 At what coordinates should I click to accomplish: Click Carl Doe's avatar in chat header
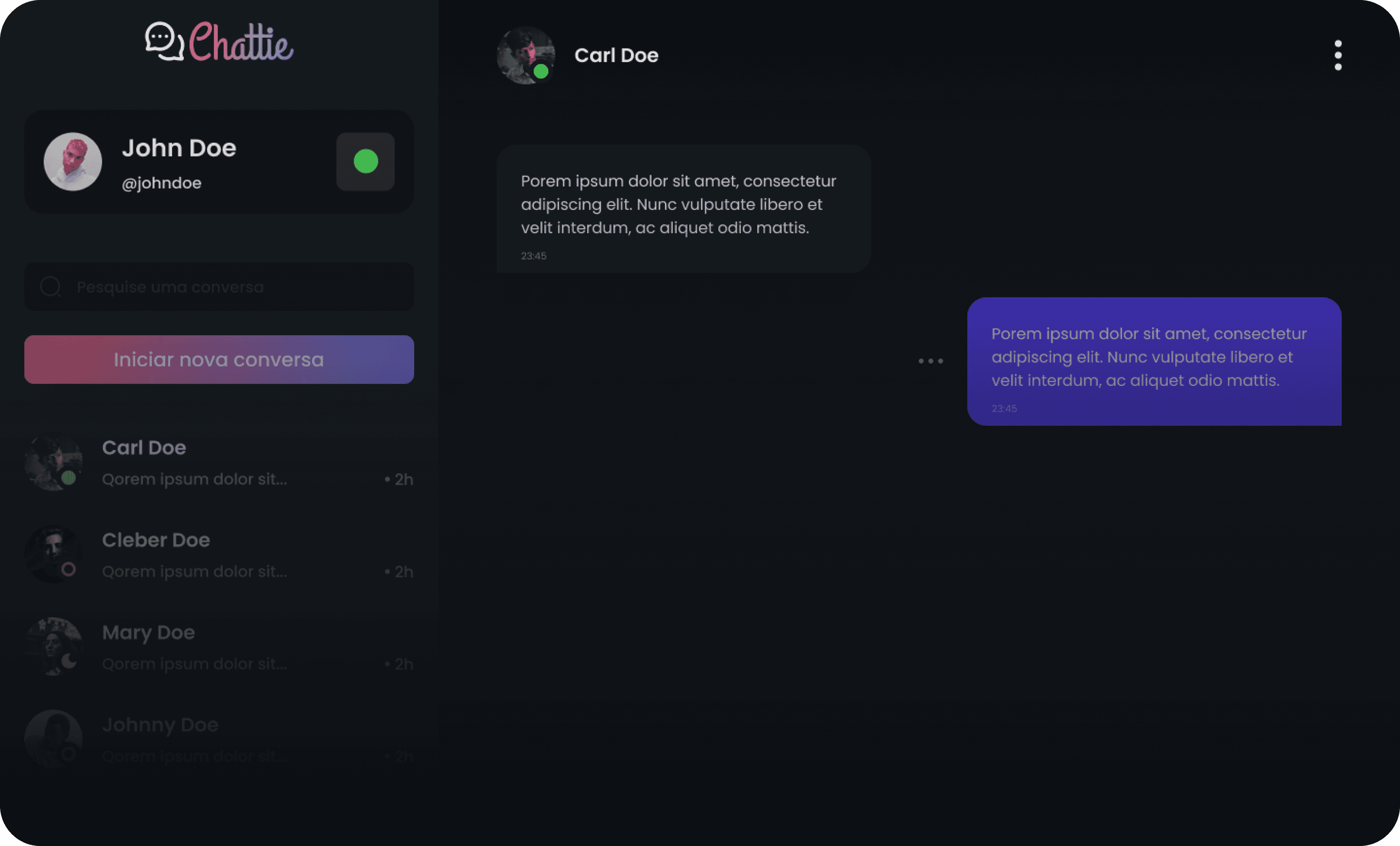(x=526, y=55)
